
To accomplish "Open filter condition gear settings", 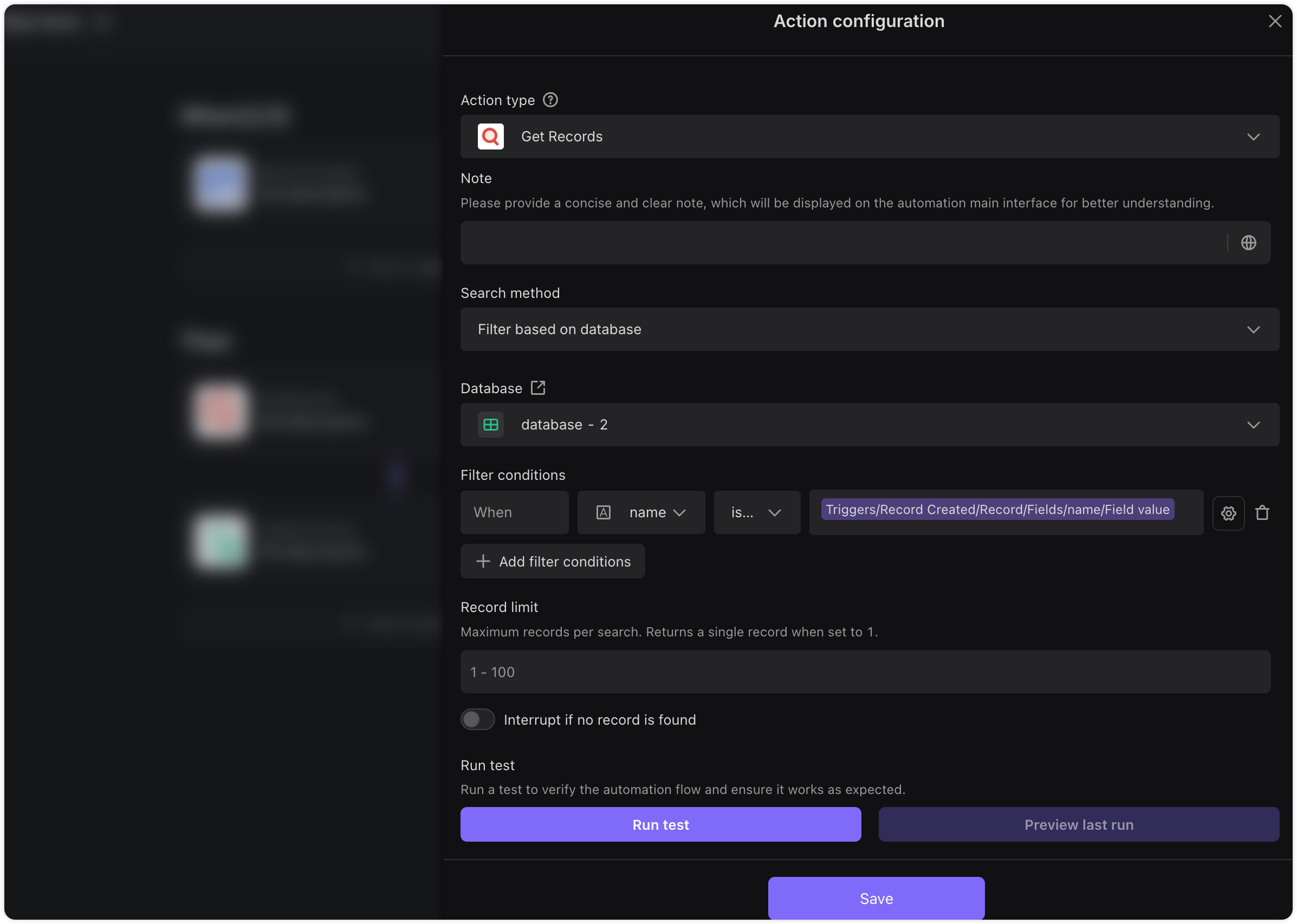I will click(x=1228, y=513).
